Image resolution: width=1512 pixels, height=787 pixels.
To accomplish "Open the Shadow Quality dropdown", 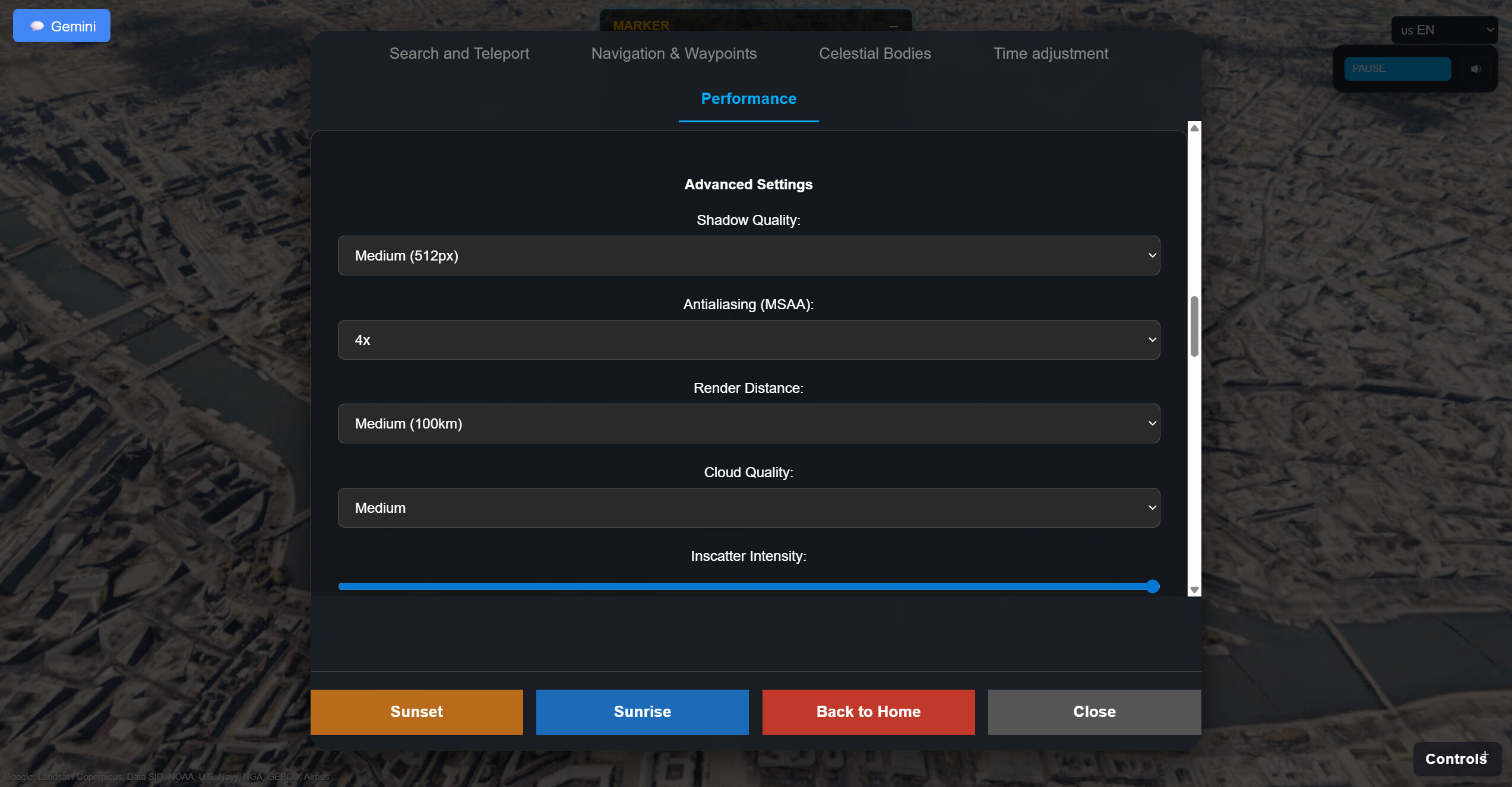I will (748, 255).
